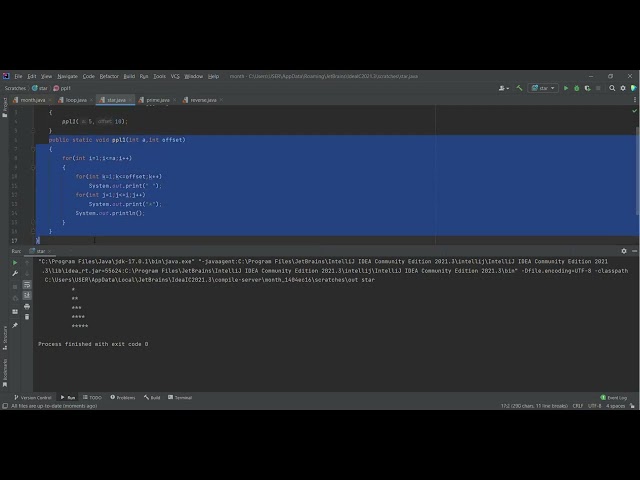Image resolution: width=640 pixels, height=480 pixels.
Task: Build project with the green hammer icon
Action: pyautogui.click(x=519, y=88)
